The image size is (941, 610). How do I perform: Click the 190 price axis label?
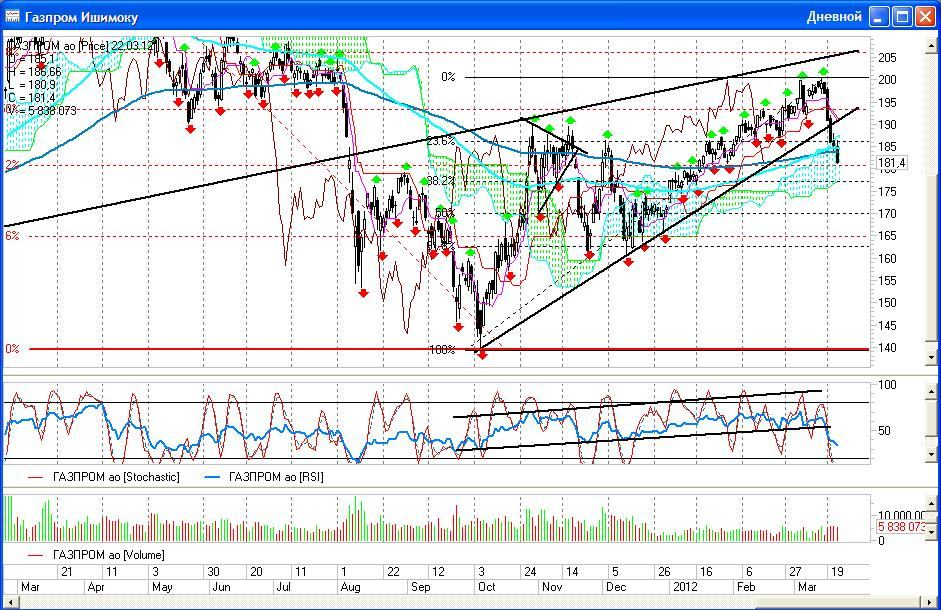click(x=887, y=125)
